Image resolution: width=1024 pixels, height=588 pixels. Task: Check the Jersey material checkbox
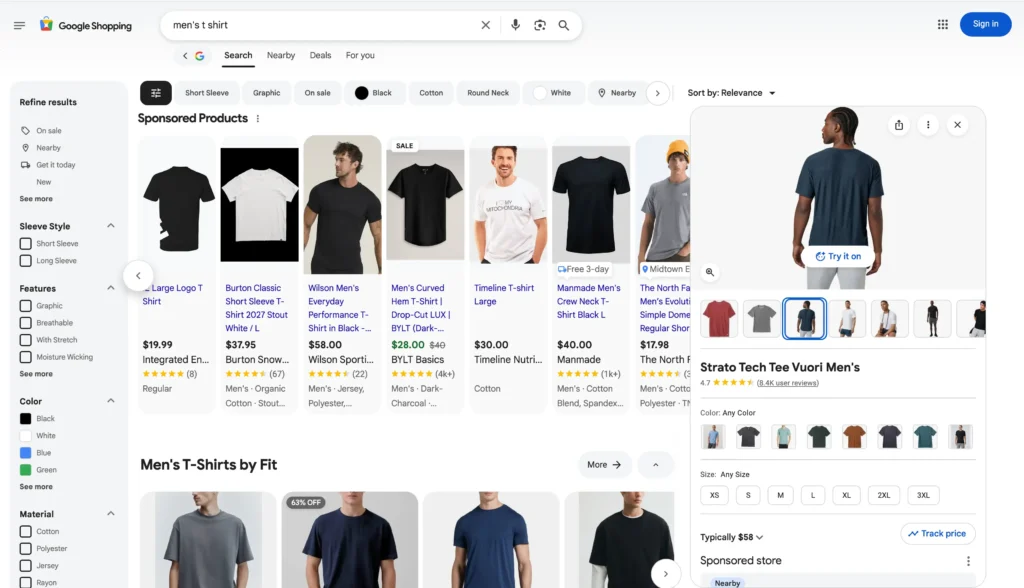click(25, 566)
